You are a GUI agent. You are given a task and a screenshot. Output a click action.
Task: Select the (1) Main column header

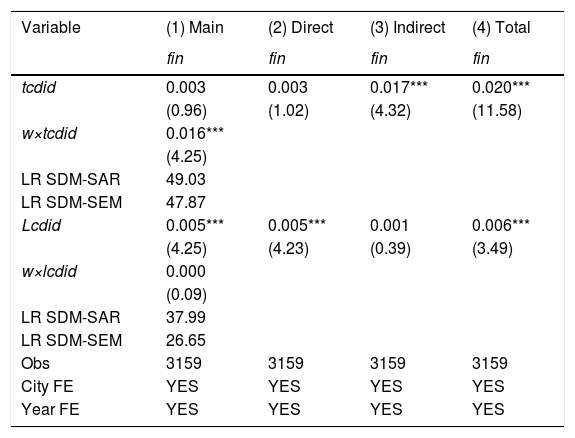click(195, 28)
